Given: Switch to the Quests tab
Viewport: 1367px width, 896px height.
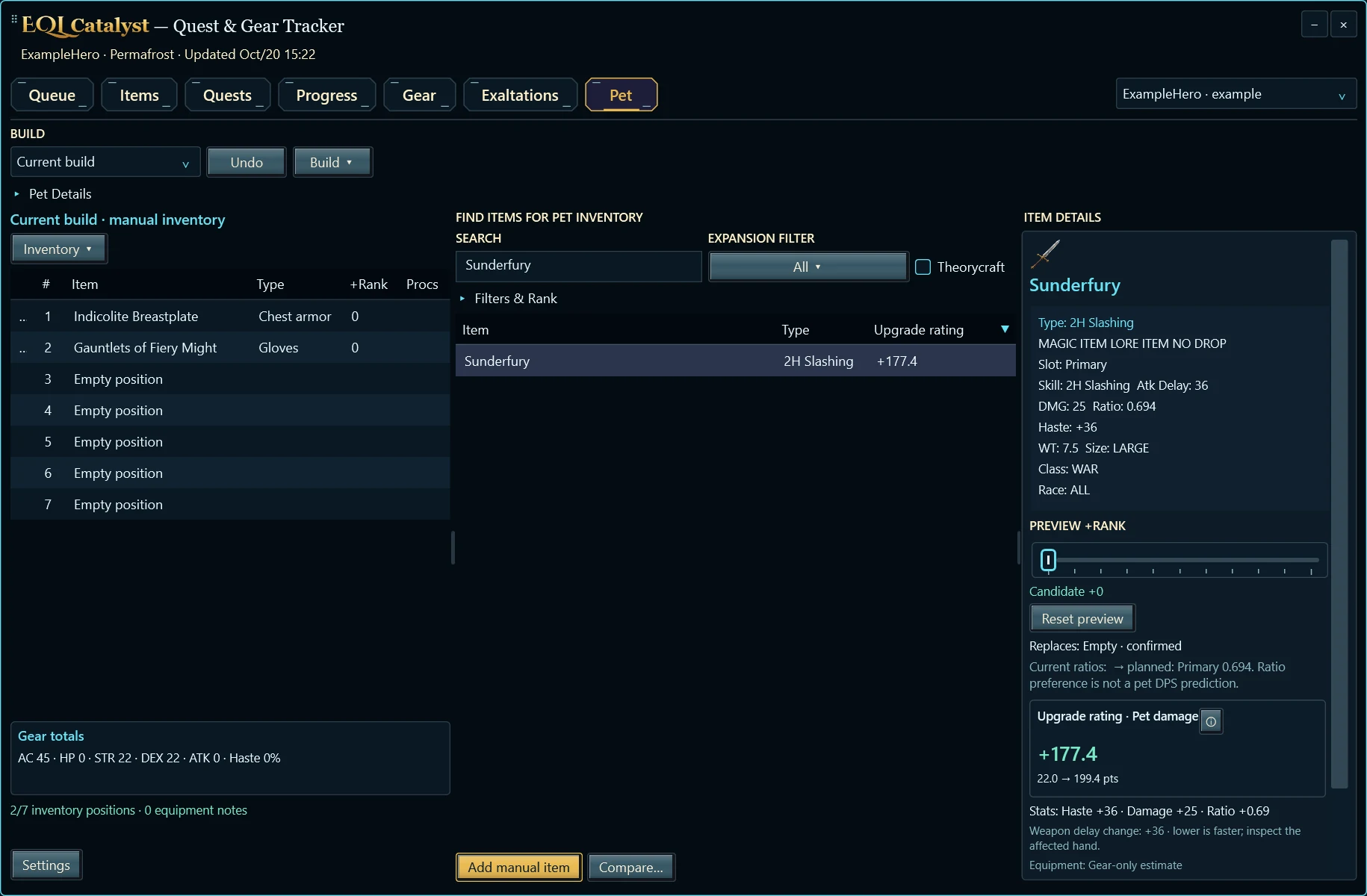Looking at the screenshot, I should (227, 95).
